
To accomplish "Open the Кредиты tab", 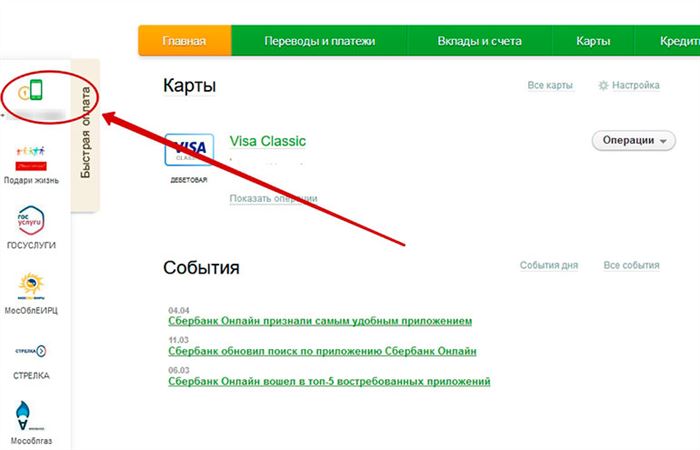I will tap(668, 41).
